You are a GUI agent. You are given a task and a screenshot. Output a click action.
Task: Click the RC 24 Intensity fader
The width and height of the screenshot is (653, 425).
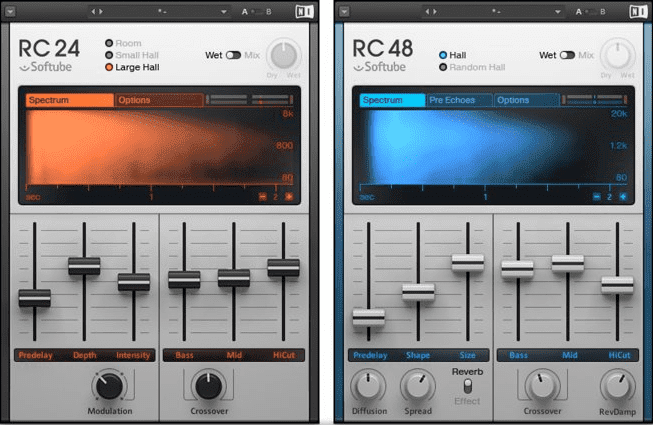coord(134,282)
